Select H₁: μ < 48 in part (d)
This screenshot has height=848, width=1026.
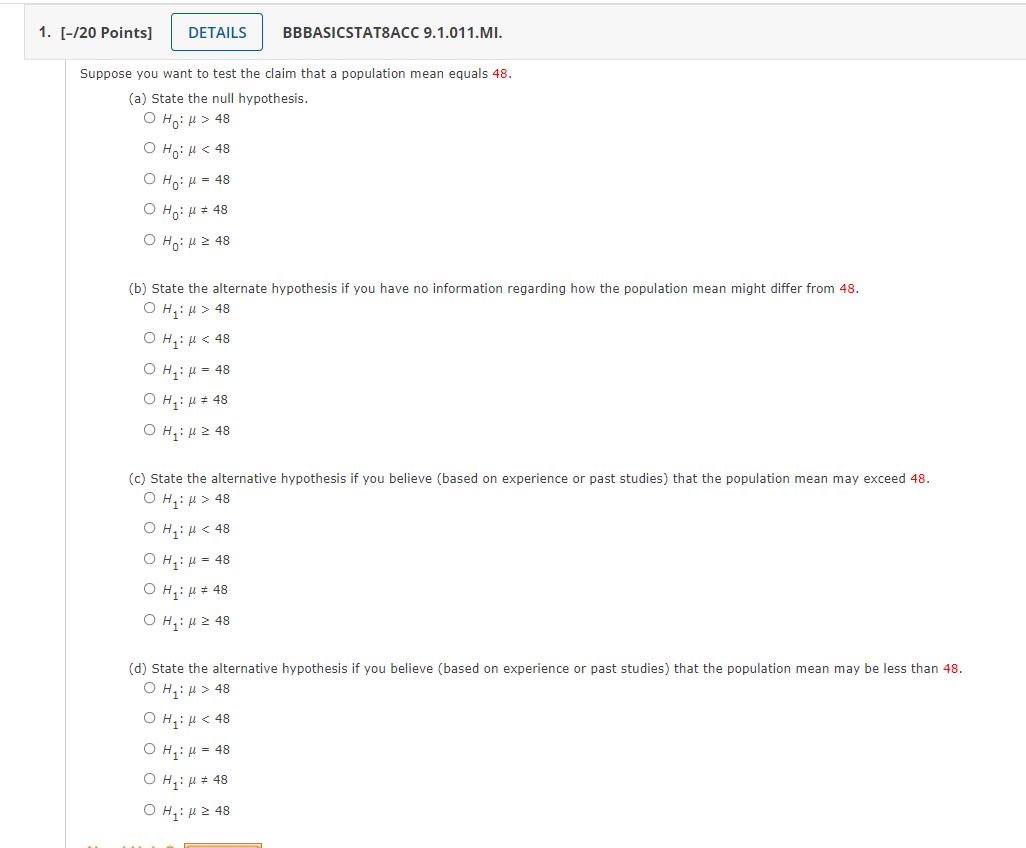[148, 718]
